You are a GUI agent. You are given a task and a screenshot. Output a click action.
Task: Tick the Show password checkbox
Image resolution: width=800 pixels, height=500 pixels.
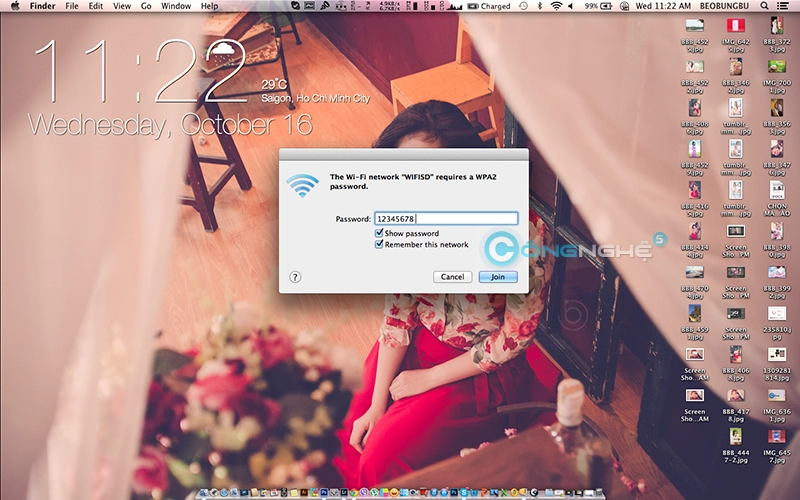(379, 233)
